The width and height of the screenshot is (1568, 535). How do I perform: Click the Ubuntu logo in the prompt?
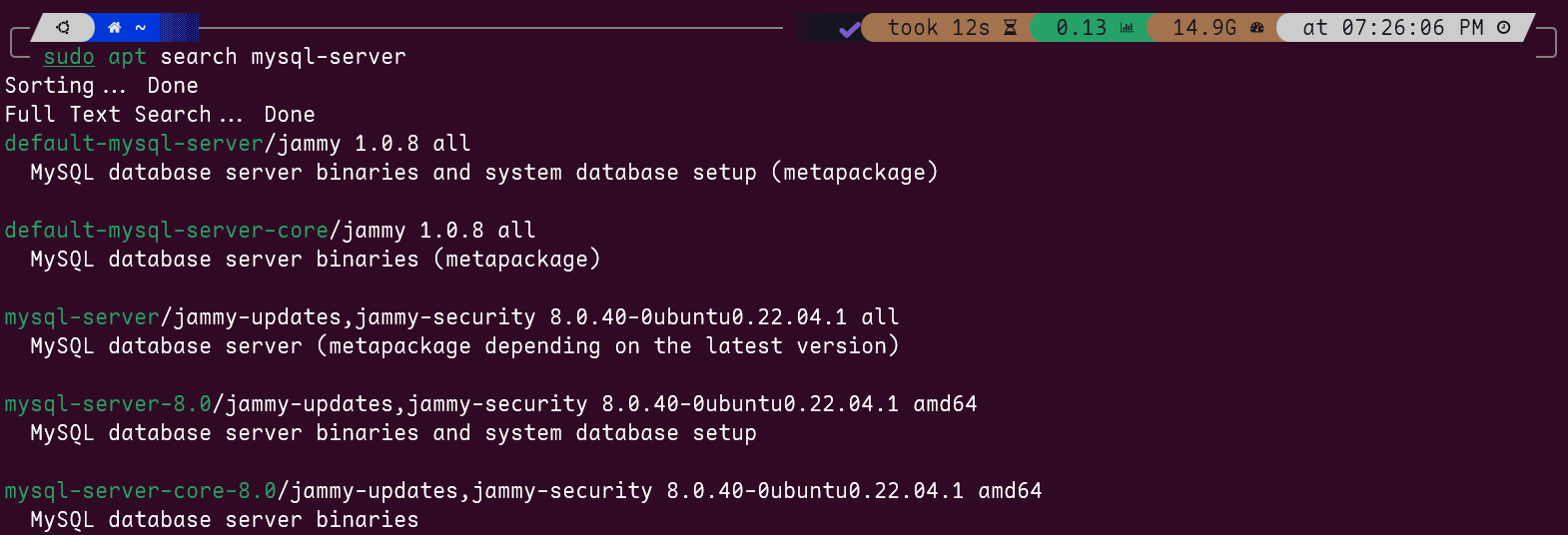[63, 27]
